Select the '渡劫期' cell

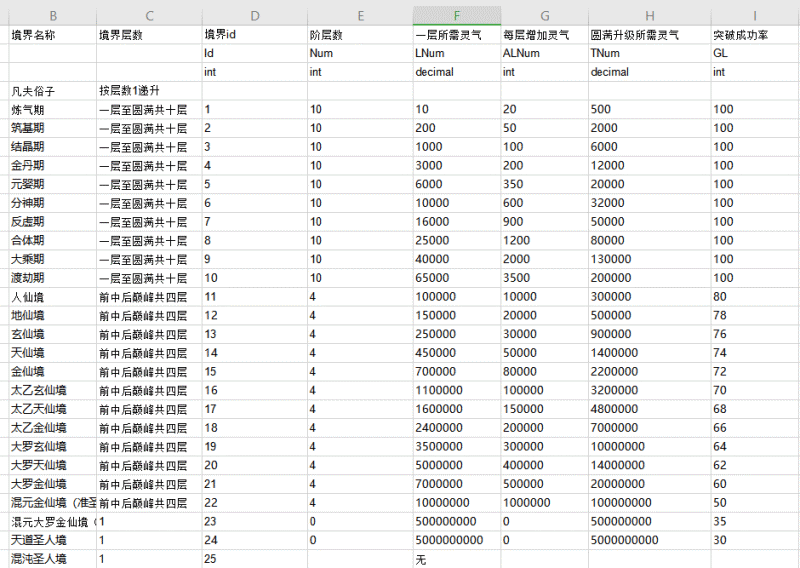53,278
